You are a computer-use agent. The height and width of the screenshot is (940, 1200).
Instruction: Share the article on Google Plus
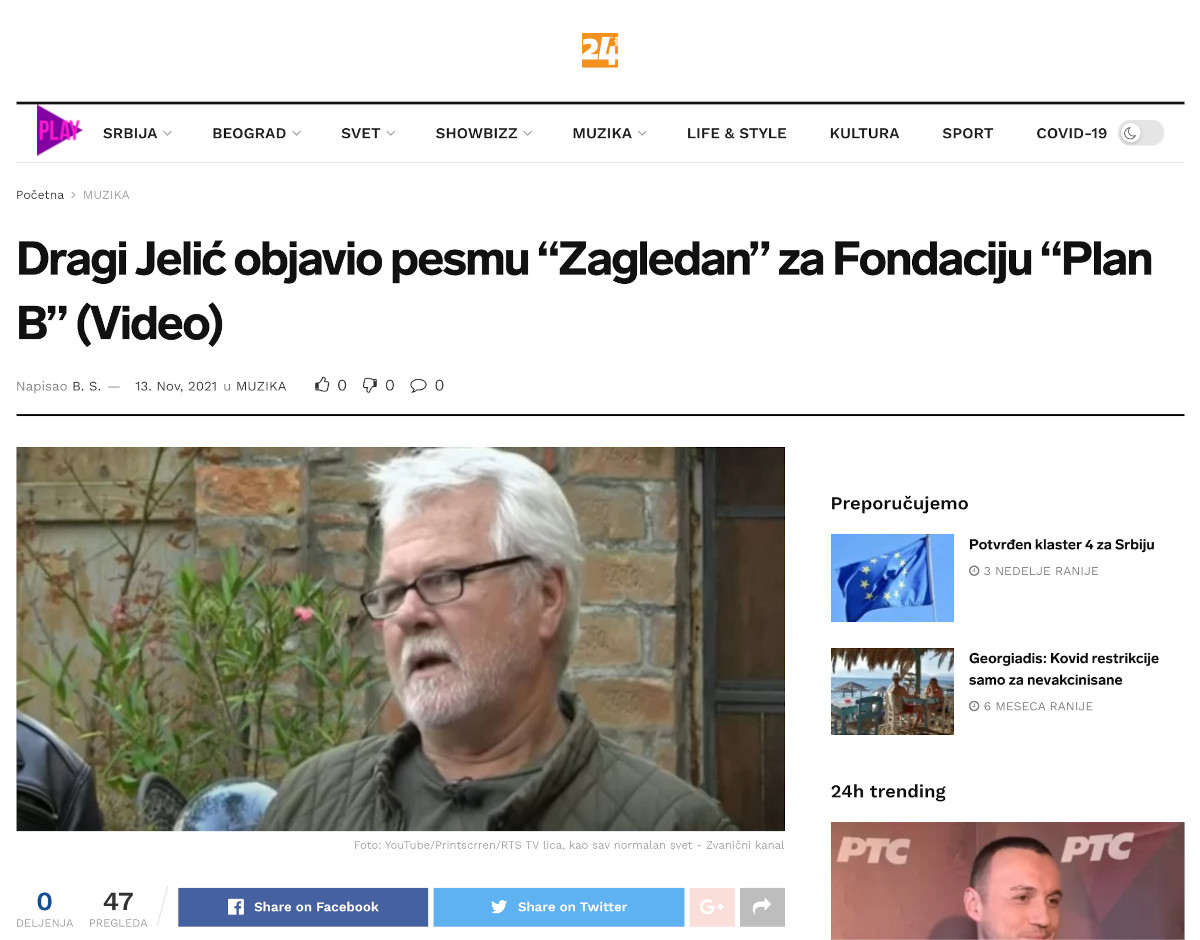point(712,907)
